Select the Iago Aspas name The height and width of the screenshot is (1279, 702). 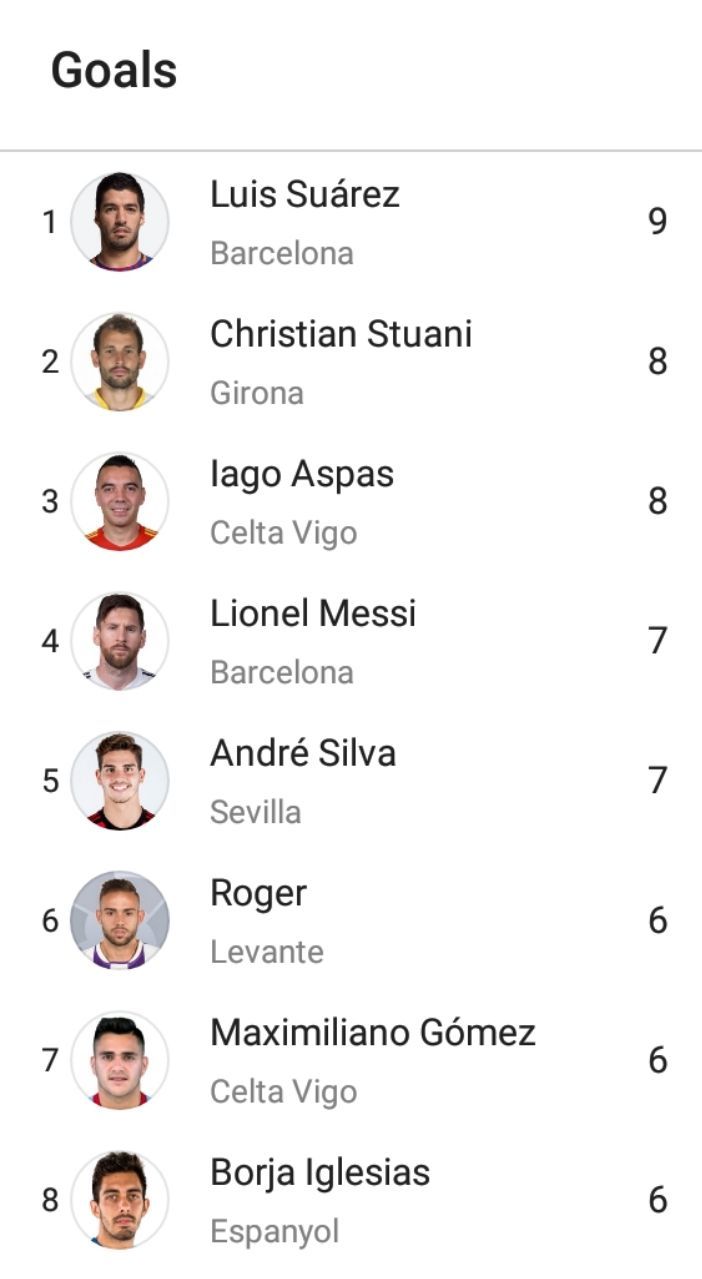coord(302,474)
